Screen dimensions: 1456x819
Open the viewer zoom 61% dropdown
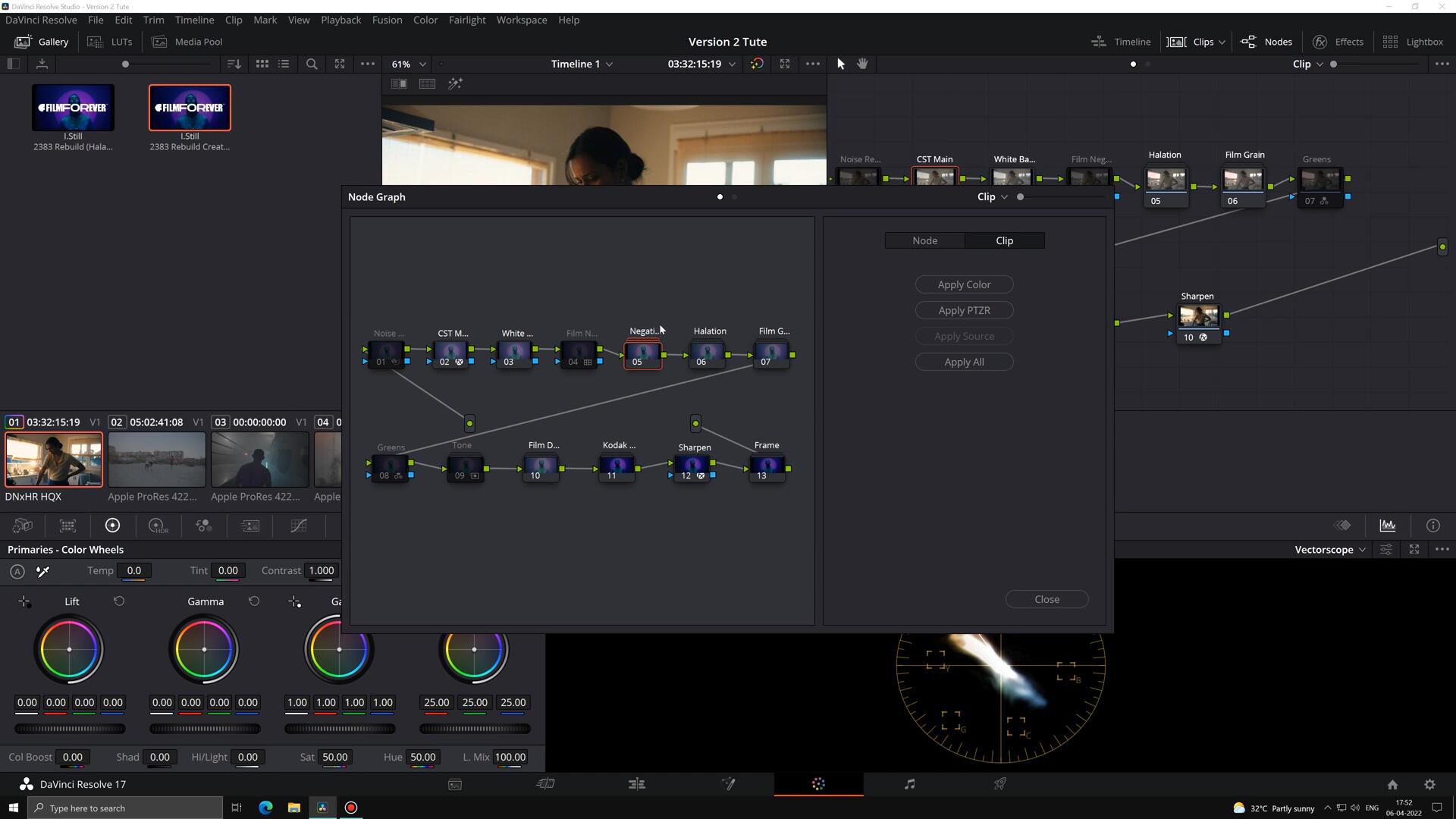409,64
